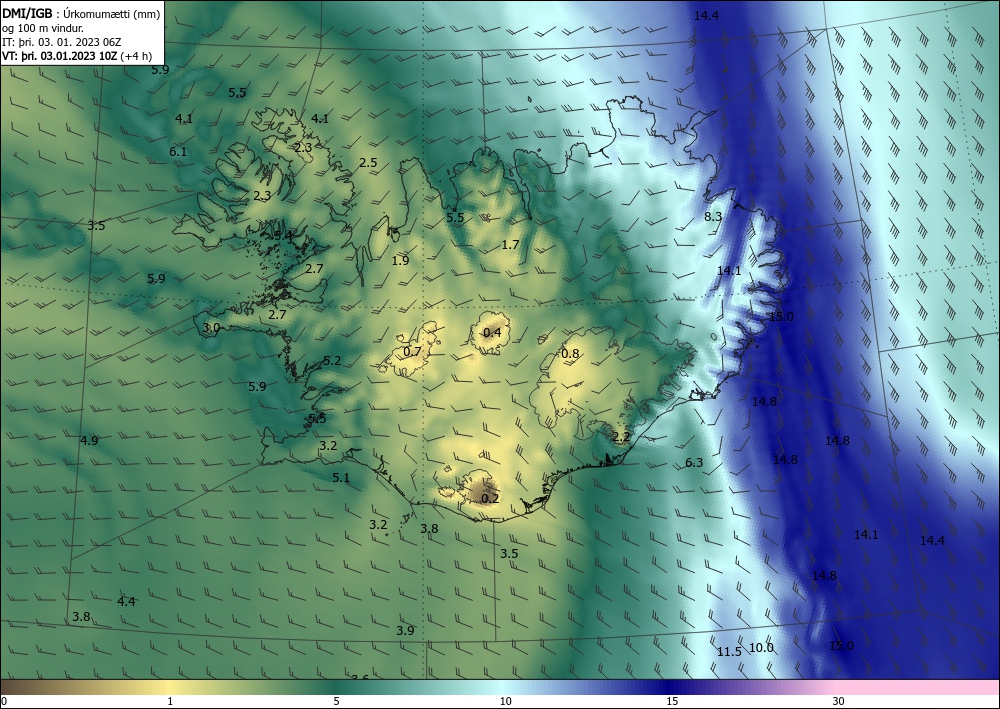Screen dimensions: 1000x709
Task: Select the 15 label on the color scale
Action: point(672,702)
